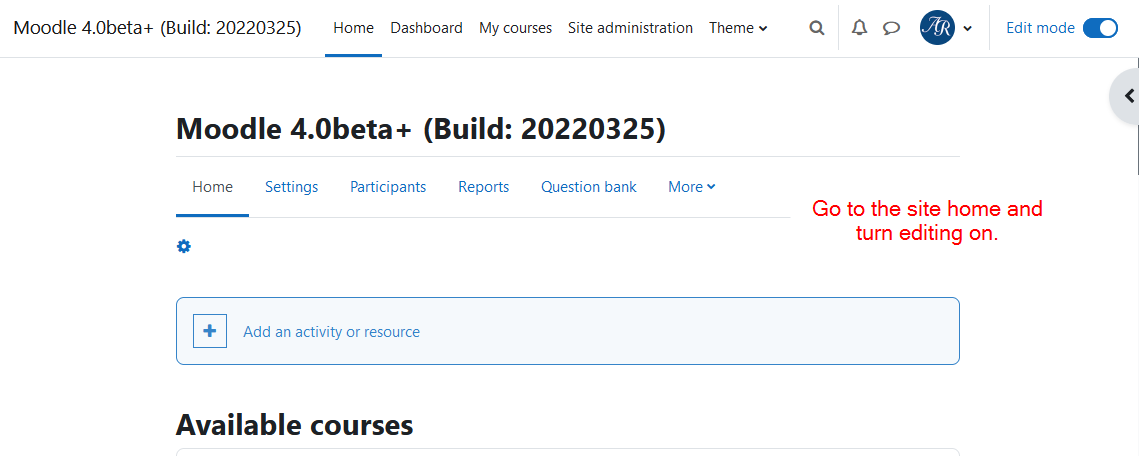Click the user avatar with initials
The image size is (1139, 456).
tap(937, 28)
